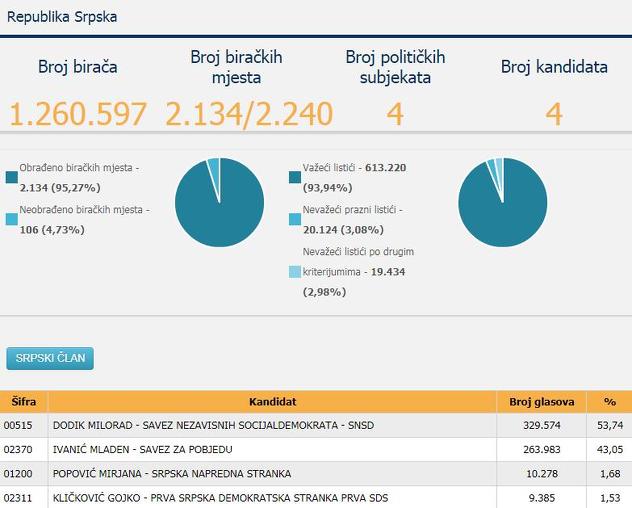Click the 329.574 votes cell
The width and height of the screenshot is (632, 508).
point(542,425)
